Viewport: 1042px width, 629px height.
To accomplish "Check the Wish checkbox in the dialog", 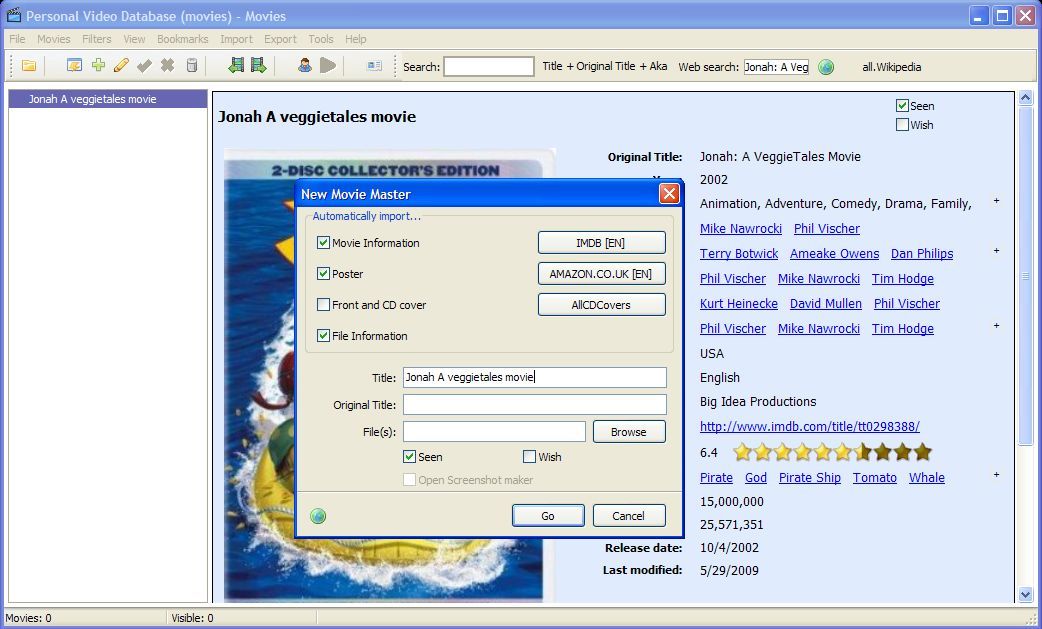I will [529, 457].
